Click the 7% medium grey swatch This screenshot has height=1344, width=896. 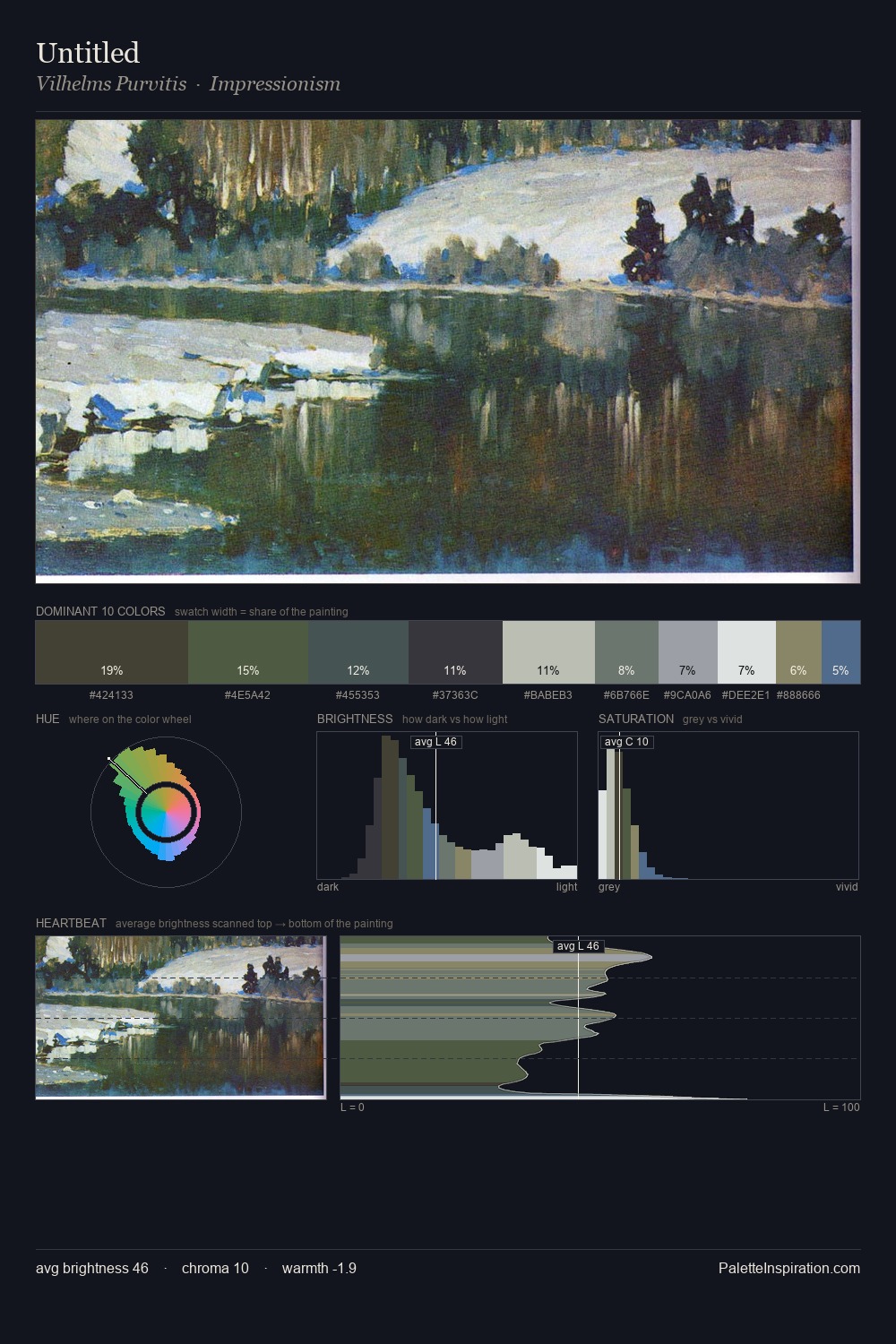click(x=688, y=652)
